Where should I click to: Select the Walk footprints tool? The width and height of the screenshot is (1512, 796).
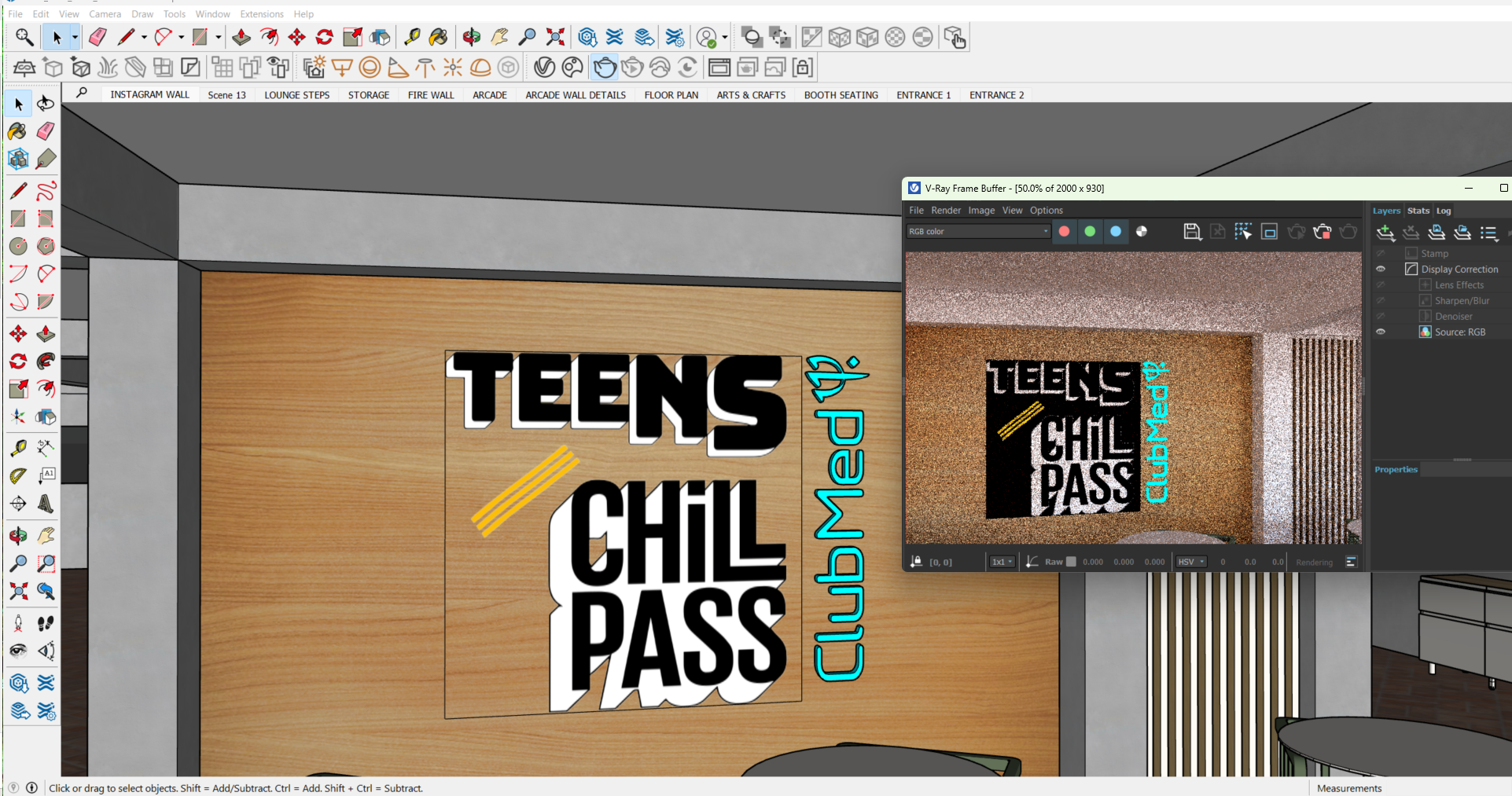pyautogui.click(x=46, y=623)
